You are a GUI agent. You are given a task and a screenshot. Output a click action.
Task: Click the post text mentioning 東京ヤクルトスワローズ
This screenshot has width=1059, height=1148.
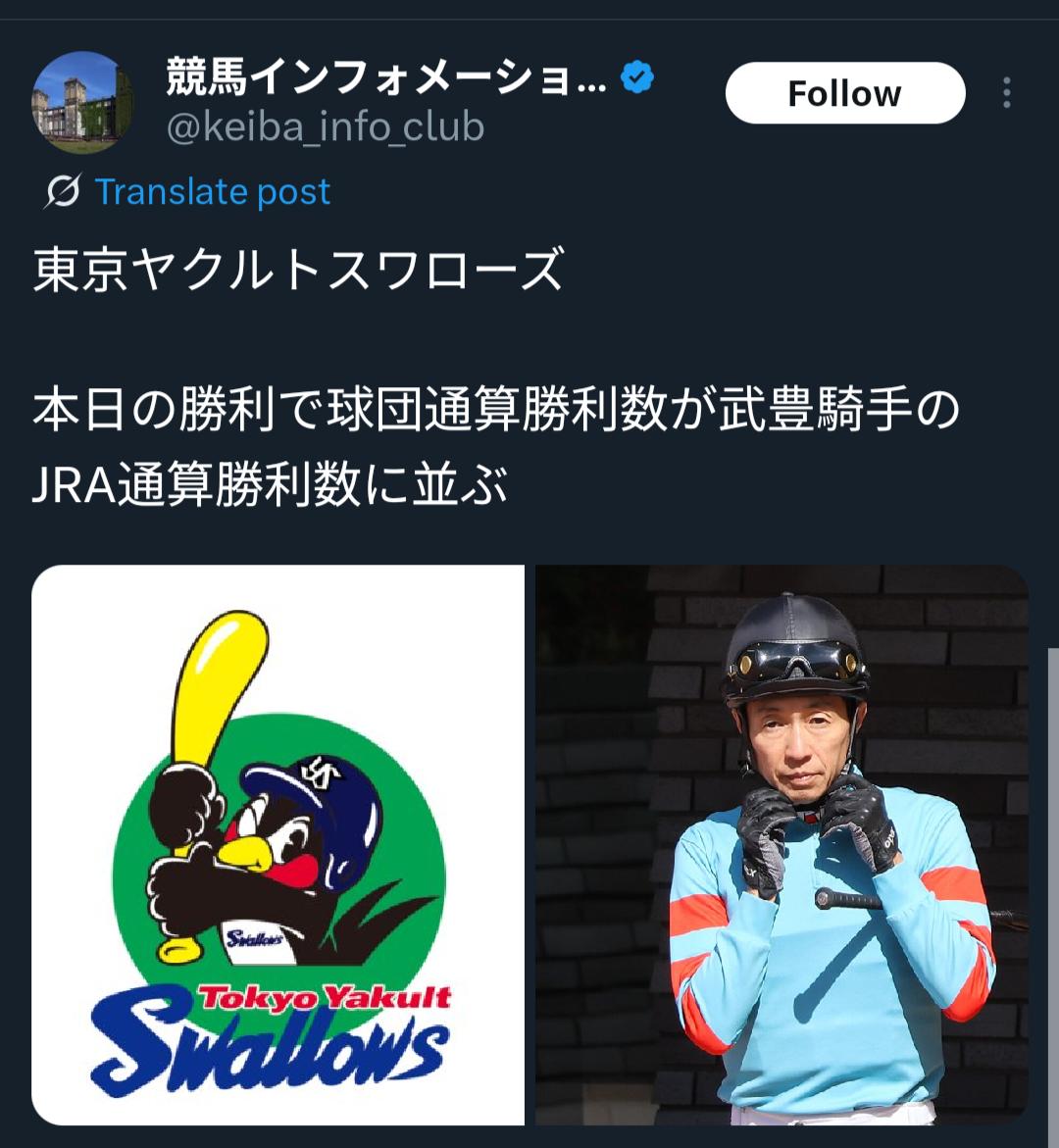click(x=299, y=270)
